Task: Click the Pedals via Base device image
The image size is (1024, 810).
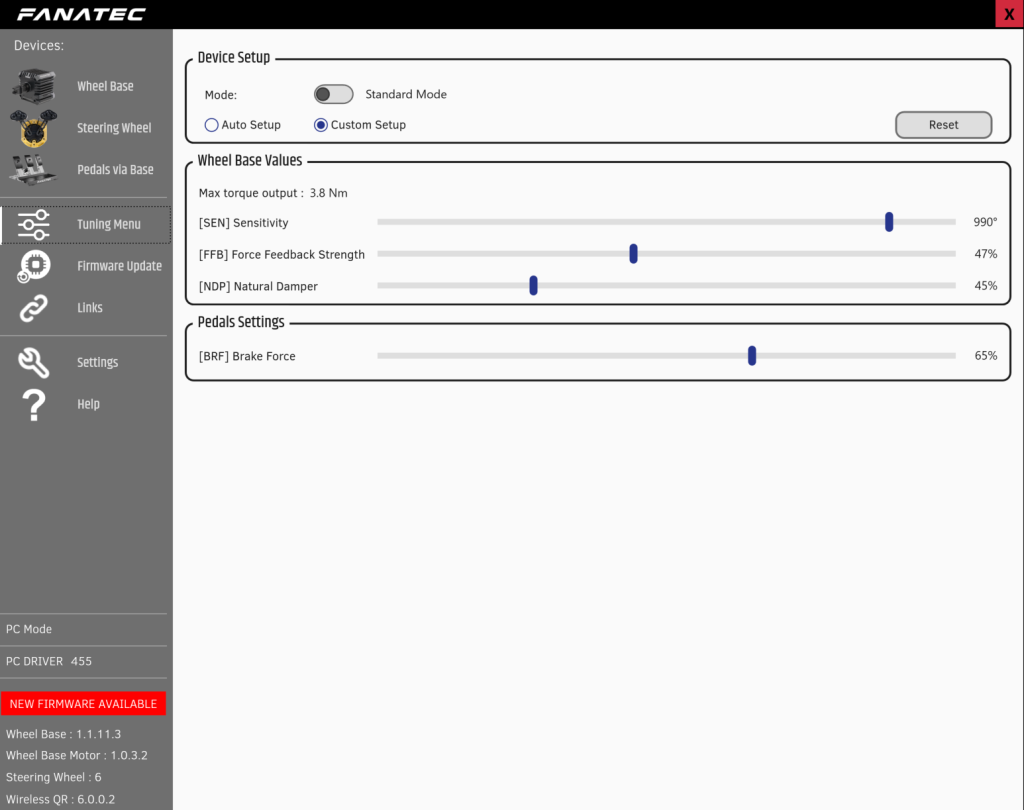Action: (x=33, y=170)
